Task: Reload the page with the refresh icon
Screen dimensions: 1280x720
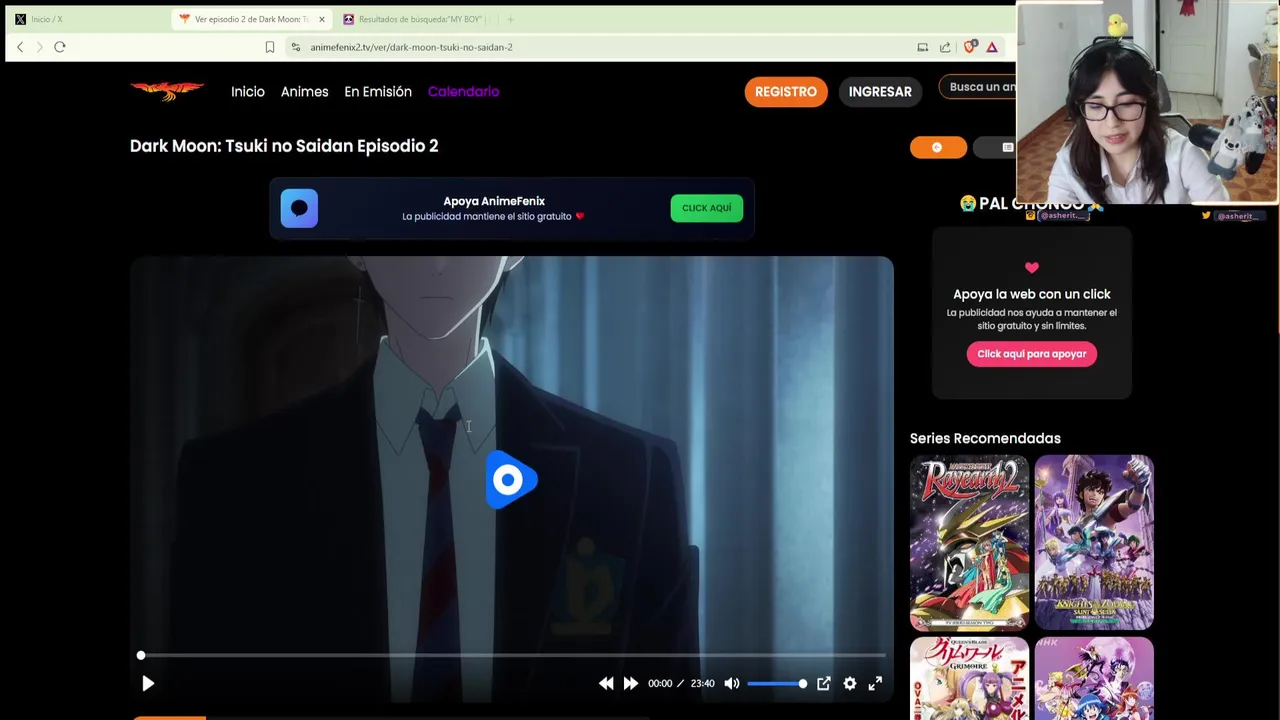Action: pos(60,47)
